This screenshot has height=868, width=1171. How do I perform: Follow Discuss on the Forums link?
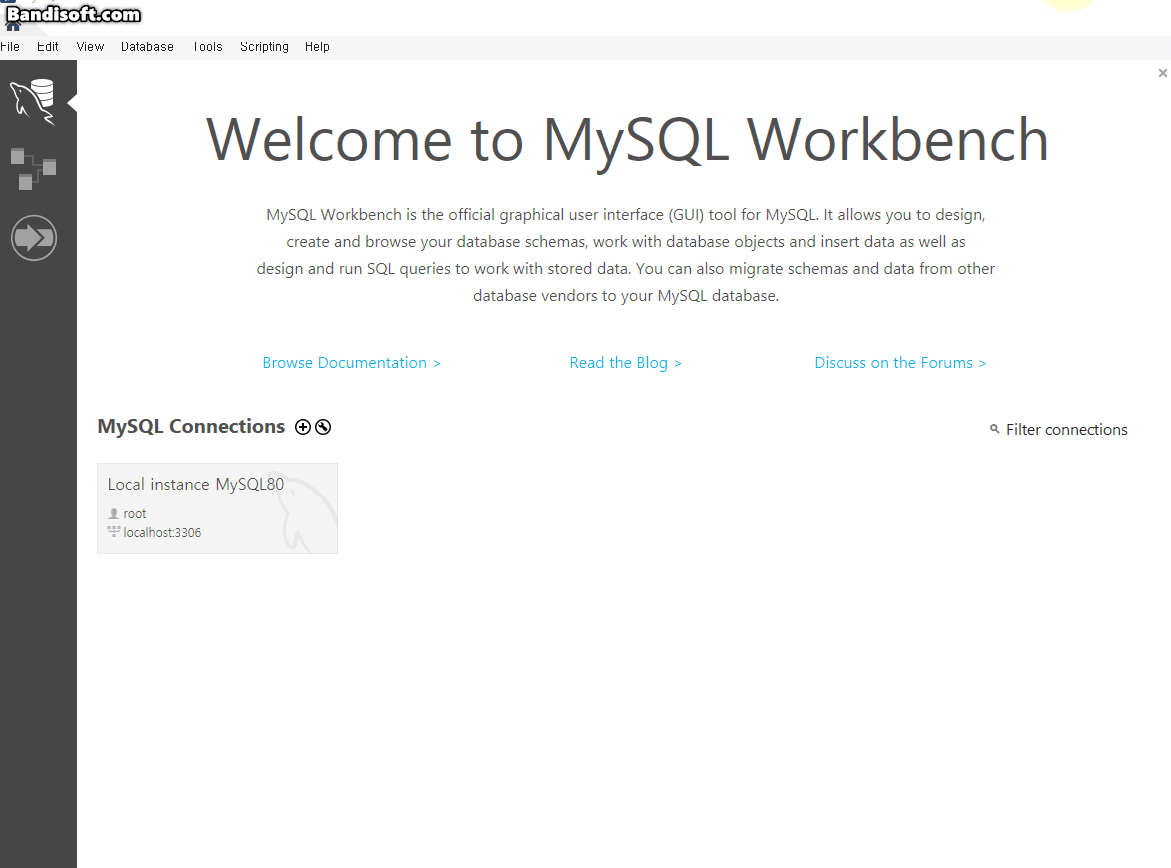[901, 363]
